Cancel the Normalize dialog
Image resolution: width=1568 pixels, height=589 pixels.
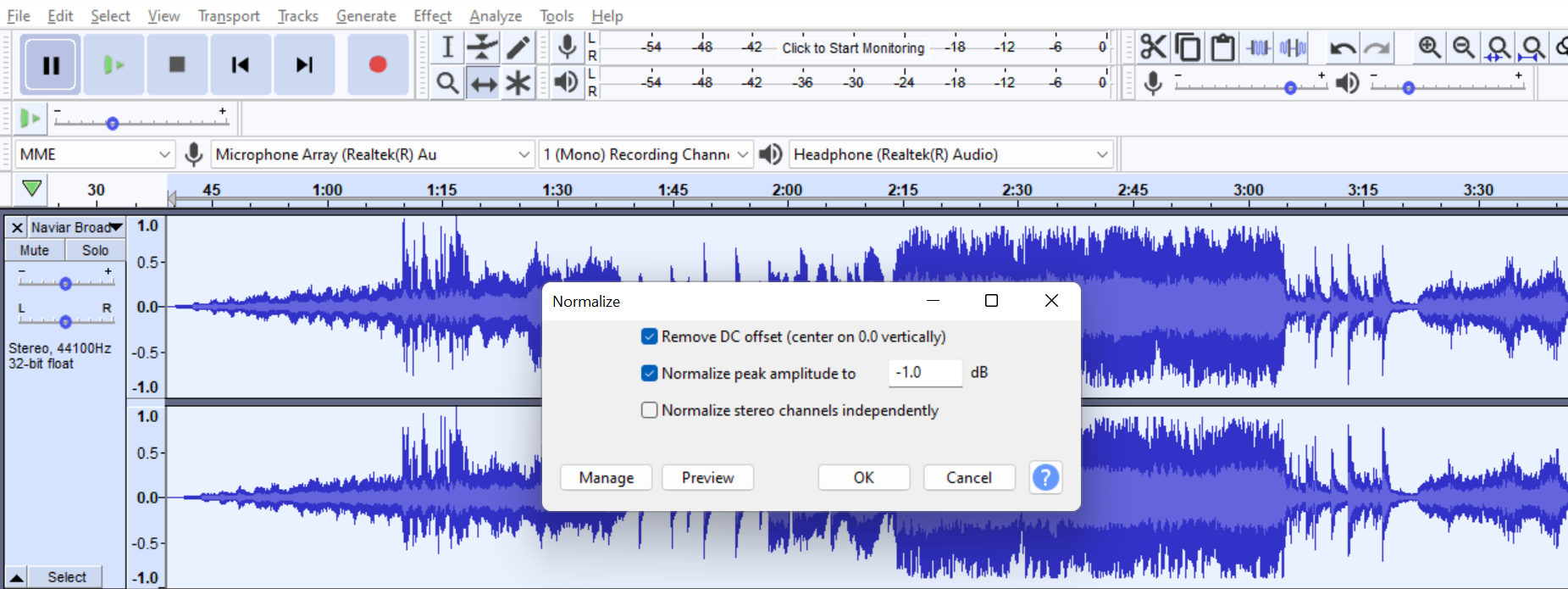click(969, 477)
